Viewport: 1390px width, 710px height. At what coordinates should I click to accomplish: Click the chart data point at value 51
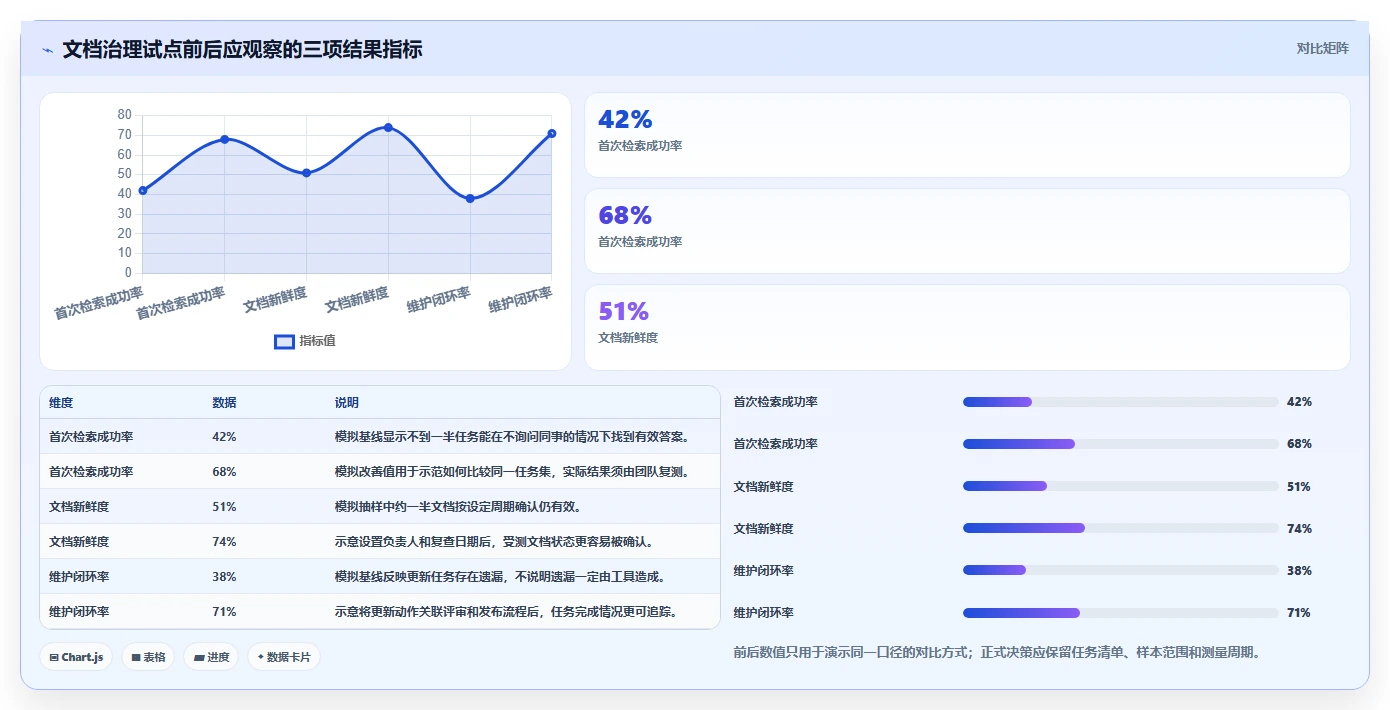click(306, 173)
